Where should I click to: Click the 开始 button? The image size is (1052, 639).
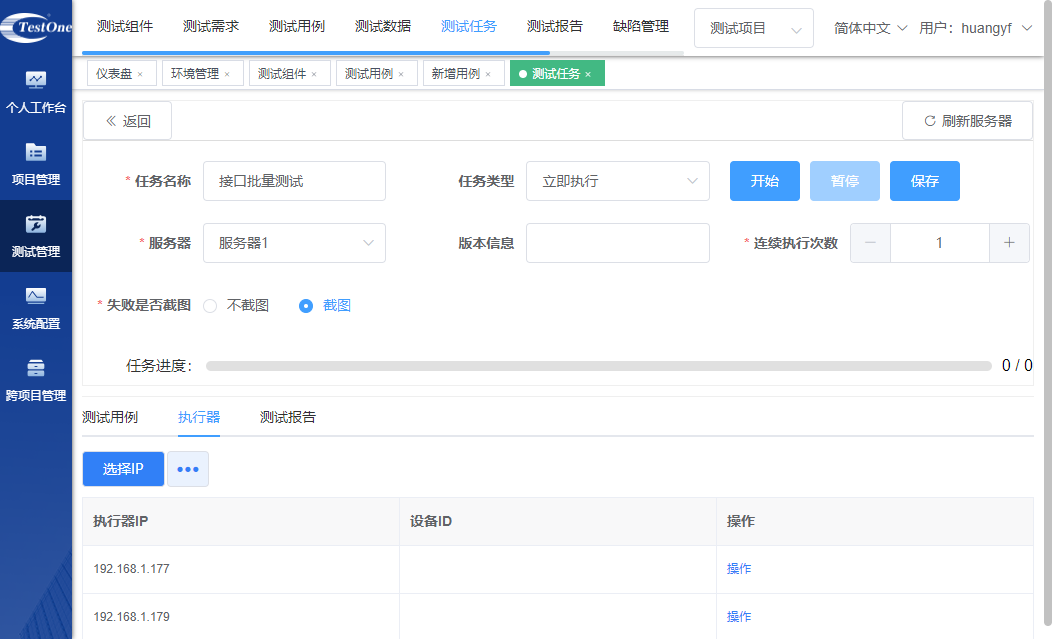tap(765, 181)
